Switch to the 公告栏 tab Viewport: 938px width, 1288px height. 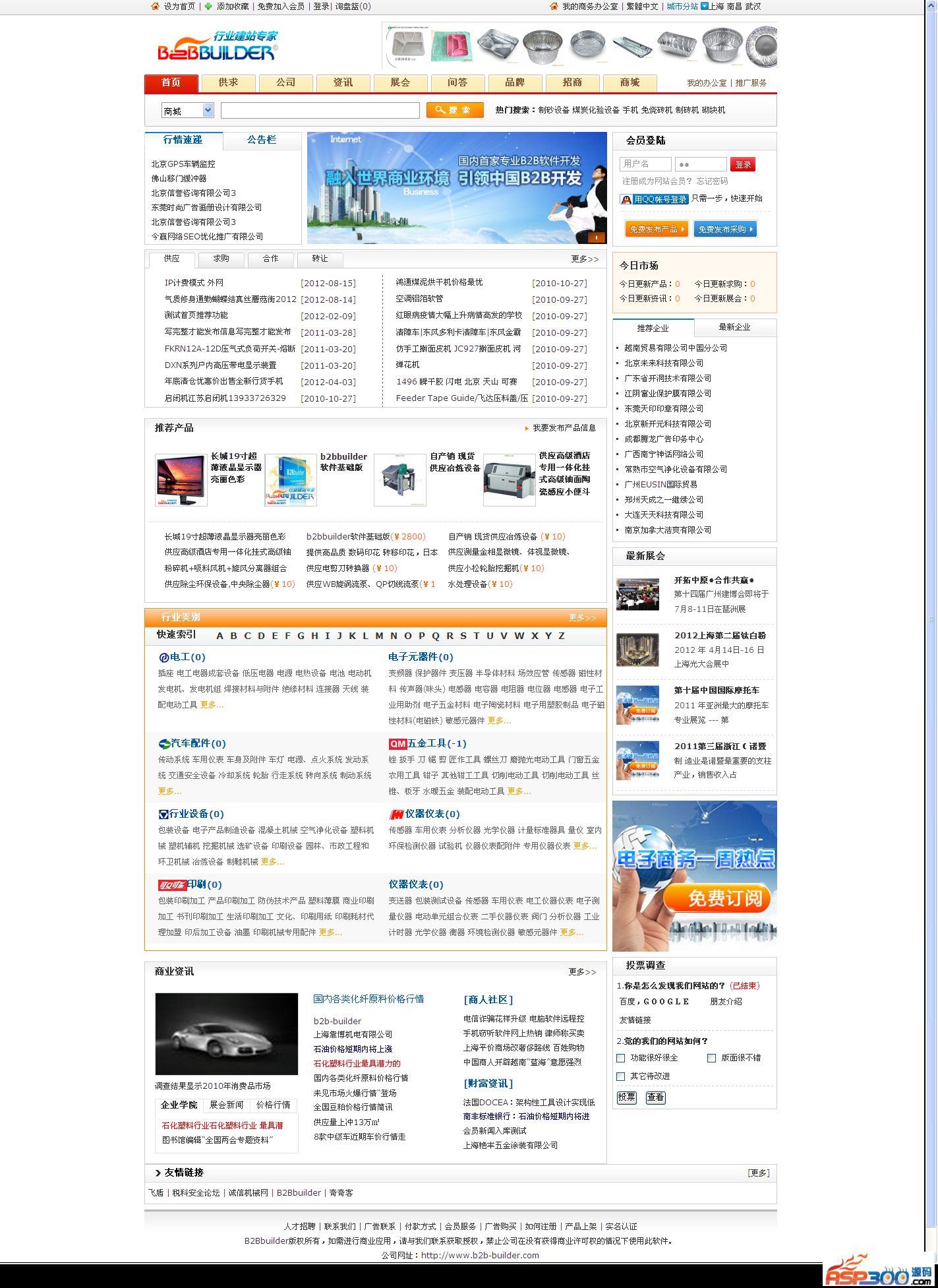(262, 140)
